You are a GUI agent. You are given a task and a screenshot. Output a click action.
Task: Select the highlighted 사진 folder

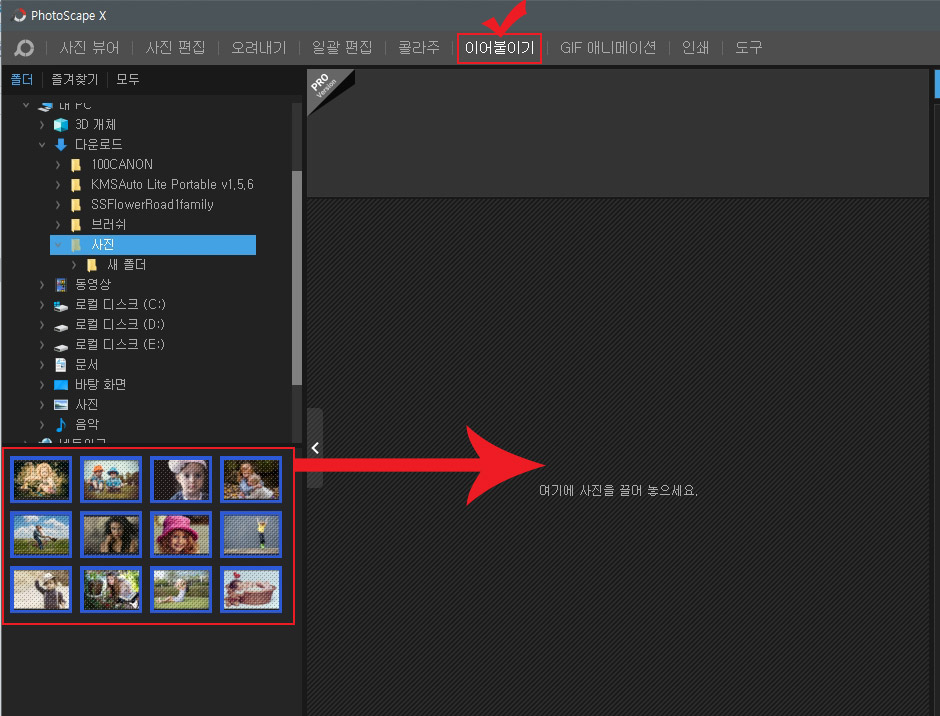(x=153, y=245)
